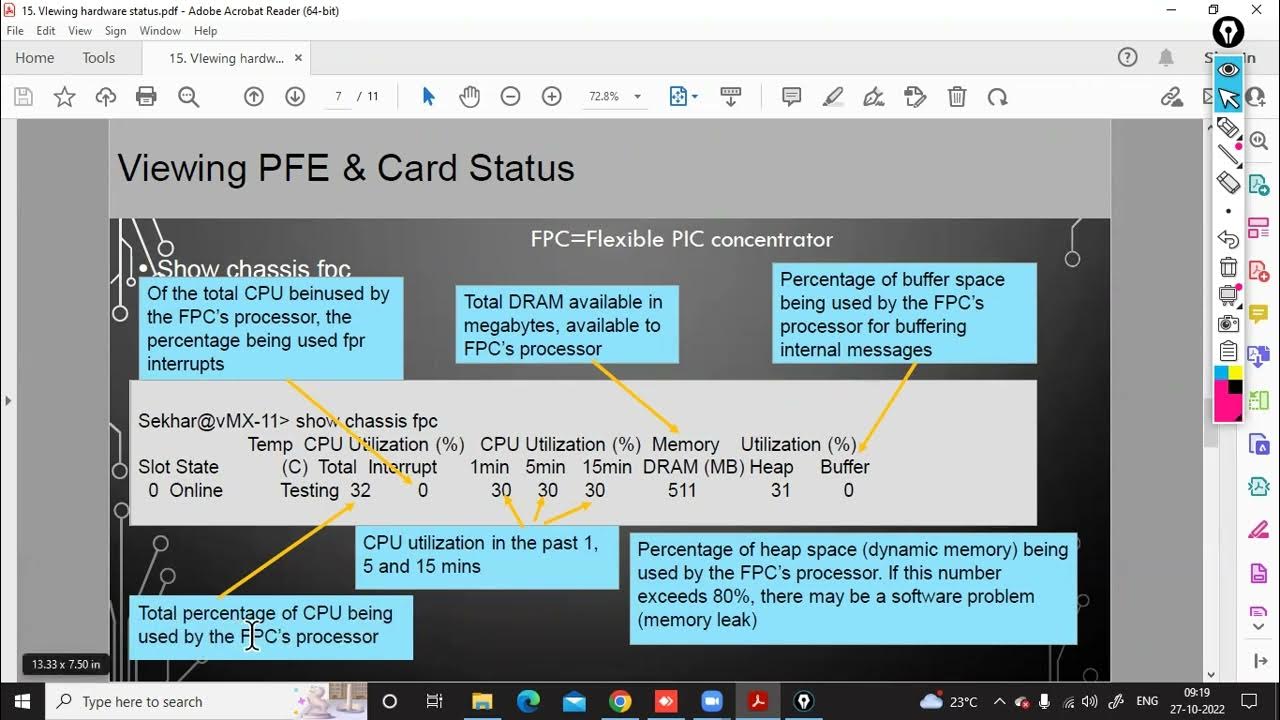Zoom in with the plus circle button
This screenshot has height=720, width=1280.
(x=551, y=97)
